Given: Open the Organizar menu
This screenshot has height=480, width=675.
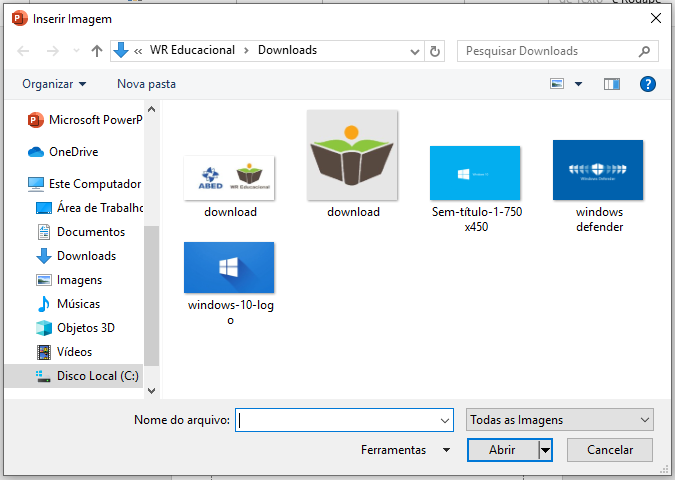Looking at the screenshot, I should pos(54,84).
